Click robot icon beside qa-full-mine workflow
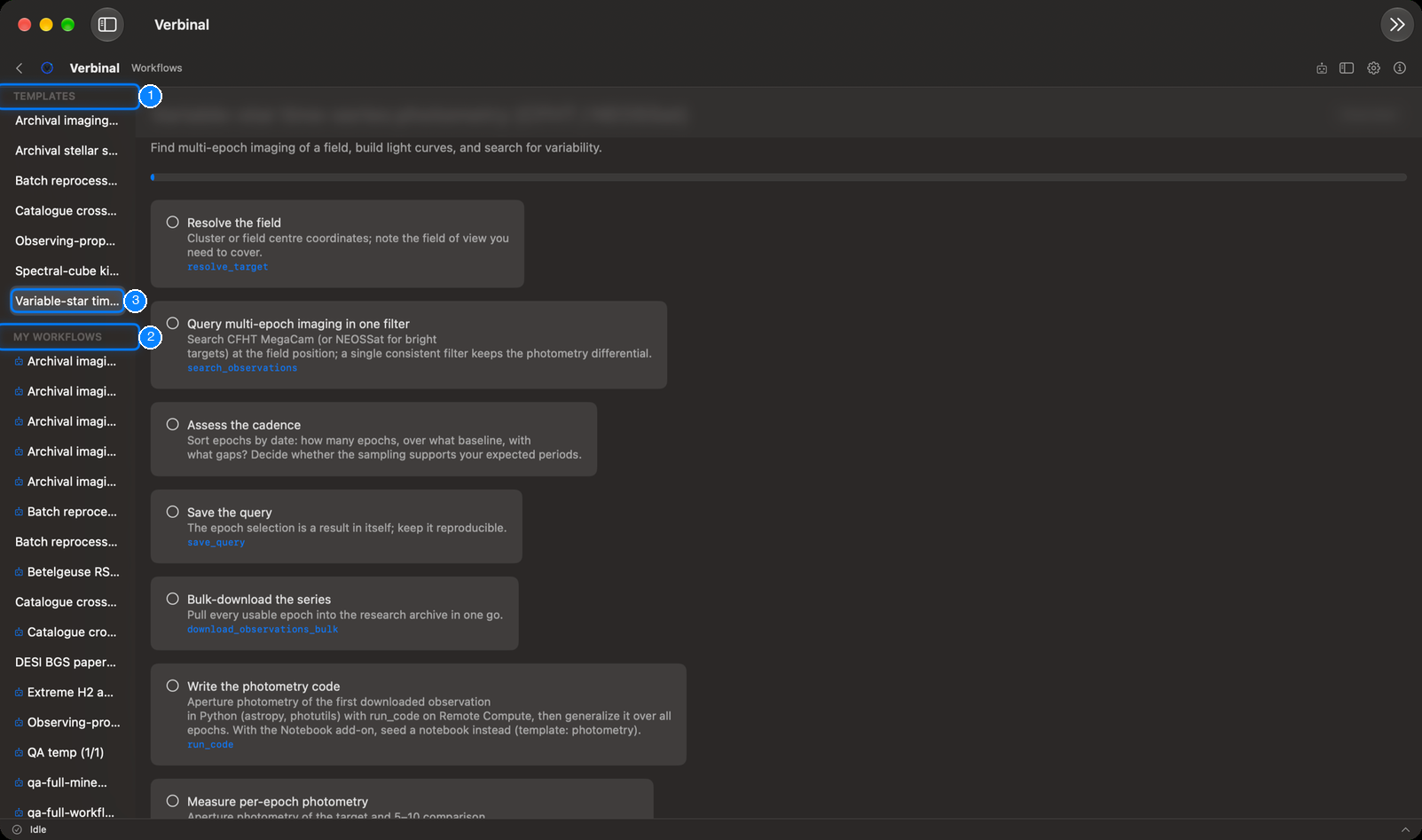1422x840 pixels. (19, 783)
